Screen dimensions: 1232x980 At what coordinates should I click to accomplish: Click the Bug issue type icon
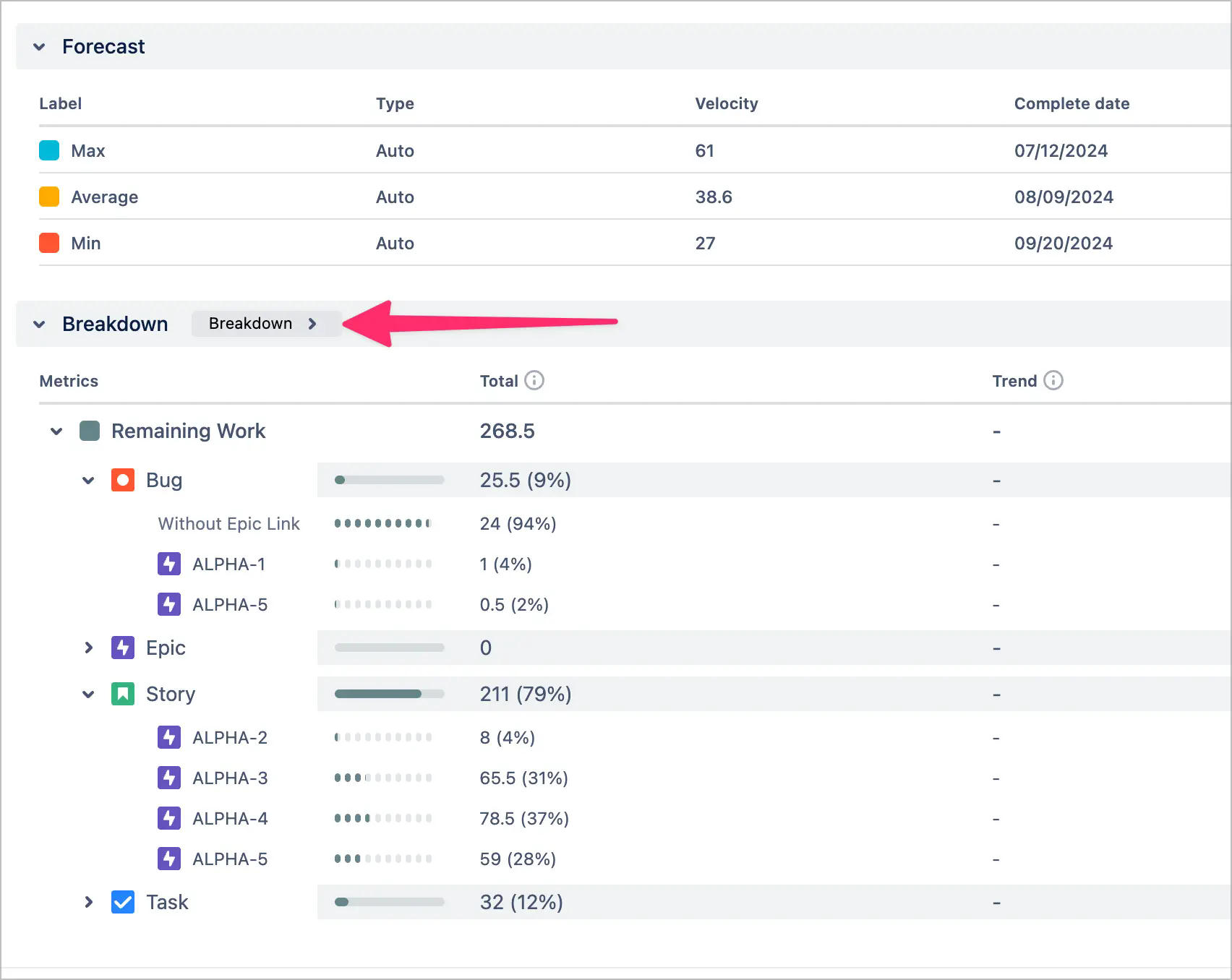123,479
